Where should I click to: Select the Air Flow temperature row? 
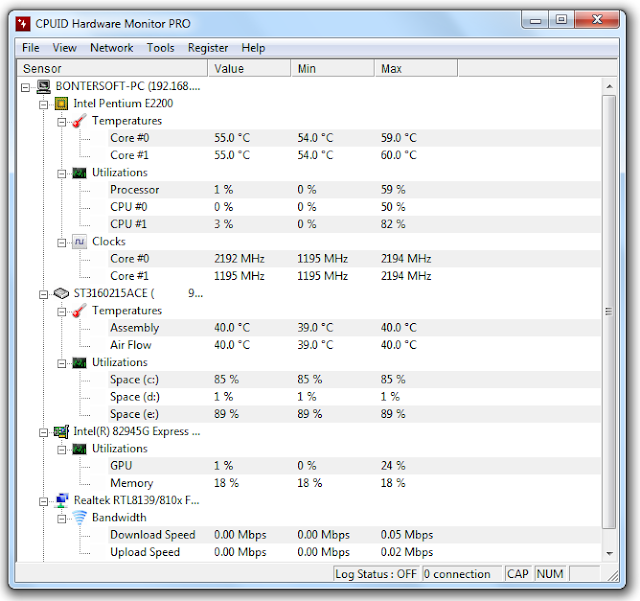[354, 345]
